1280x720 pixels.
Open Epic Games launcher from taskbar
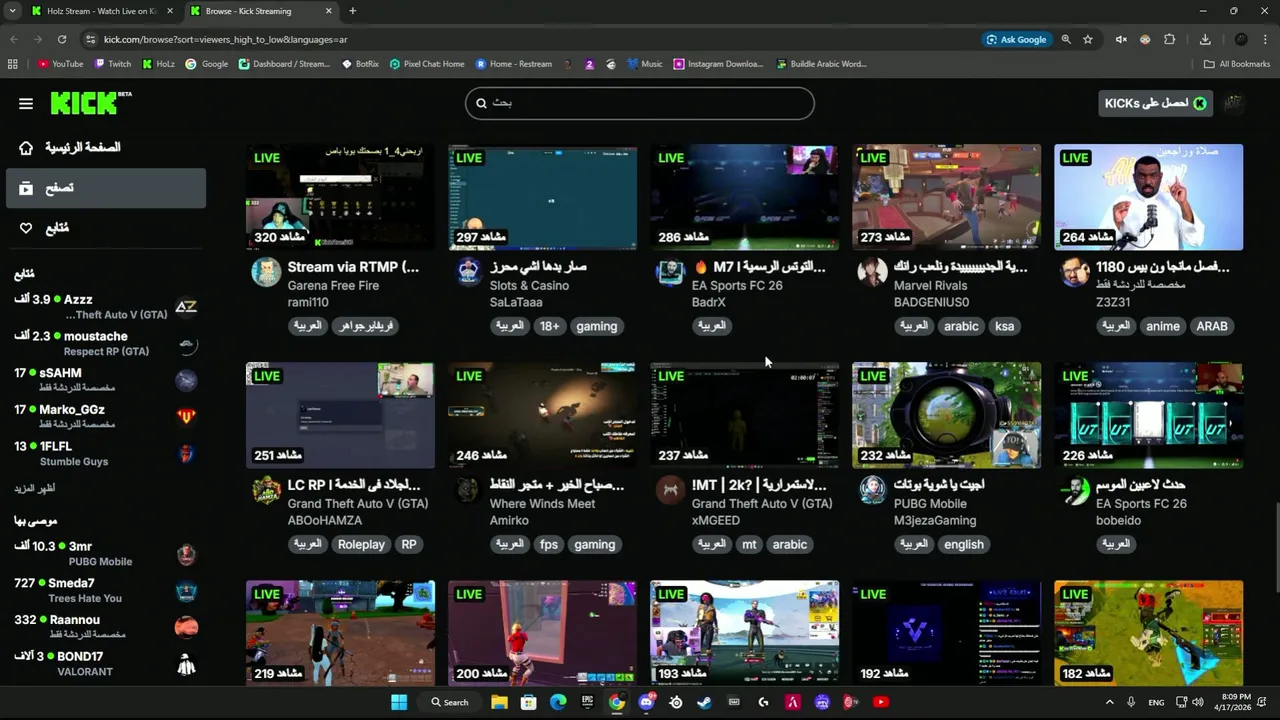pos(587,702)
